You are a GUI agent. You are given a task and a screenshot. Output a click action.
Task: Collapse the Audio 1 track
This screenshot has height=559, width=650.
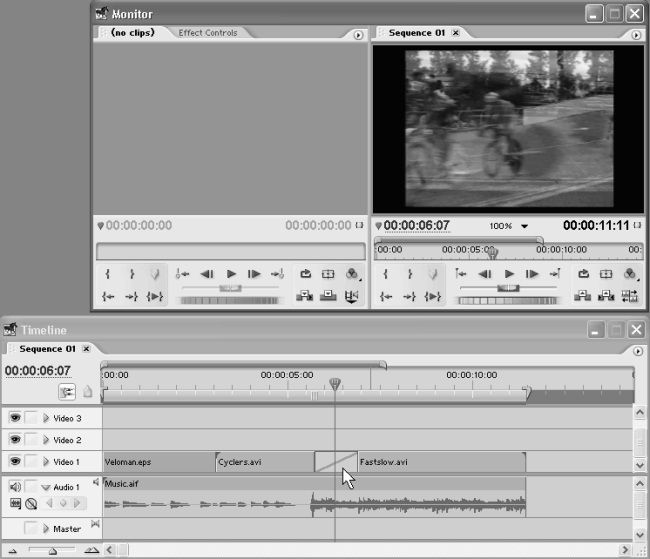pos(46,487)
